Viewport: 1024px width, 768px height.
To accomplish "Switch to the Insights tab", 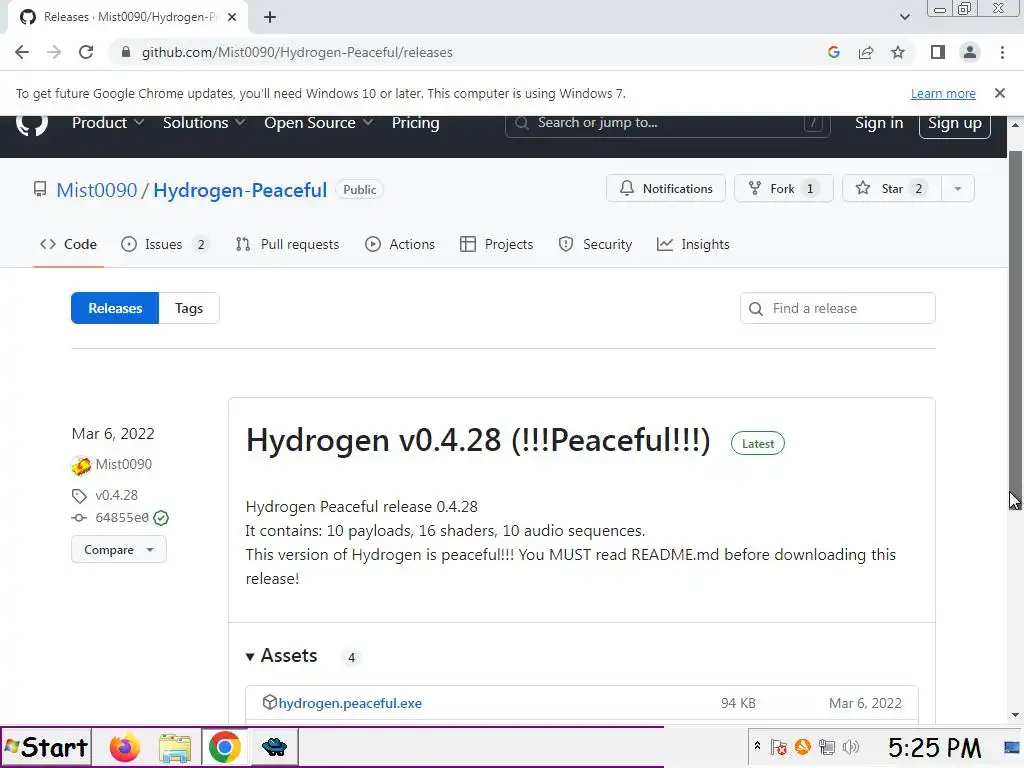I will click(693, 244).
